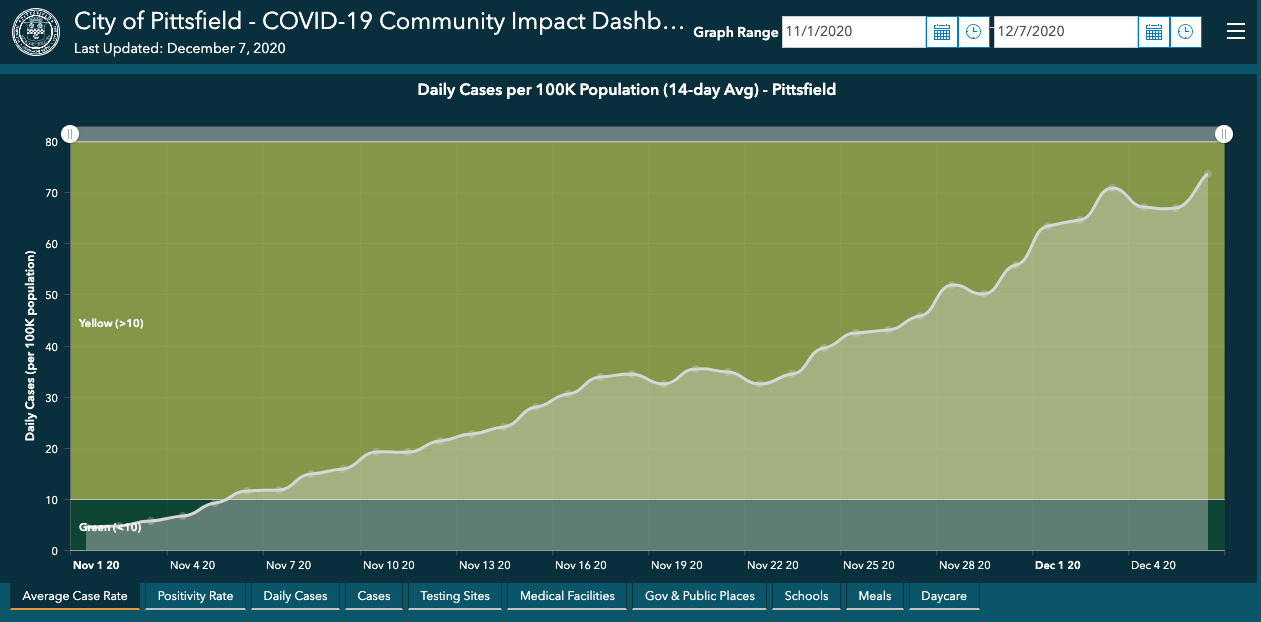The width and height of the screenshot is (1261, 622).
Task: Open the start date calendar picker
Action: [941, 32]
